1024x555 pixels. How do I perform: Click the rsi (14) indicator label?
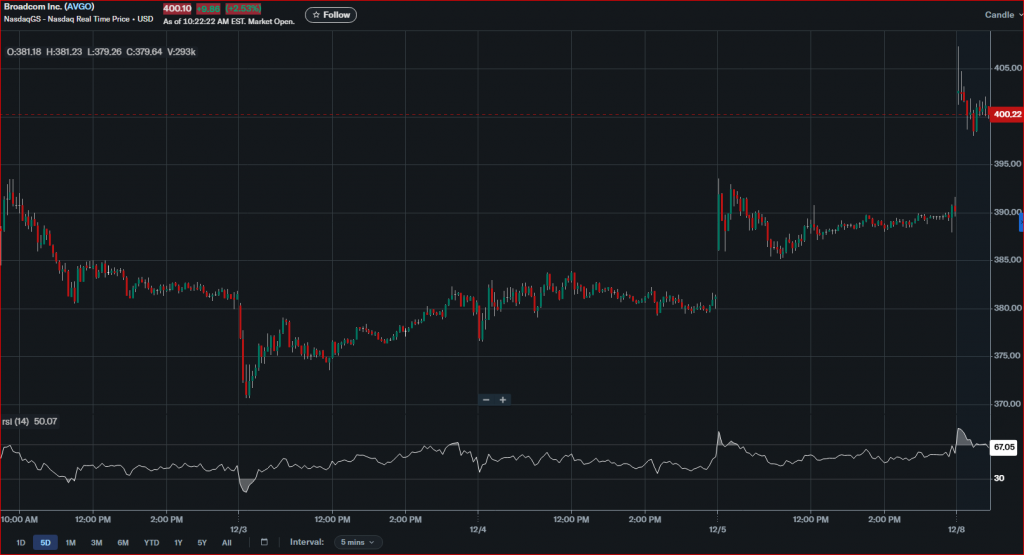[x=17, y=422]
